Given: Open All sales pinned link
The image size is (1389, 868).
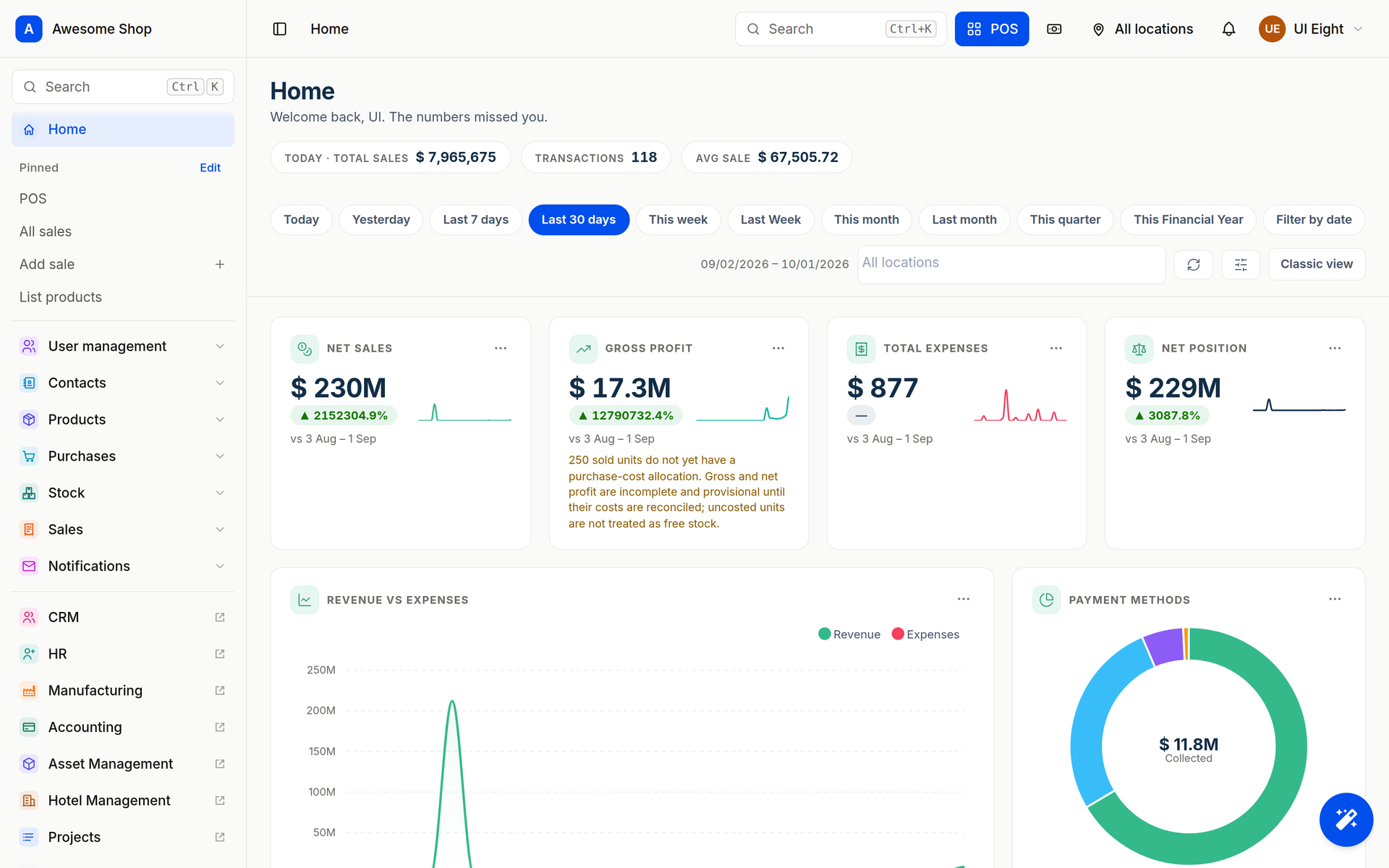Looking at the screenshot, I should (46, 231).
